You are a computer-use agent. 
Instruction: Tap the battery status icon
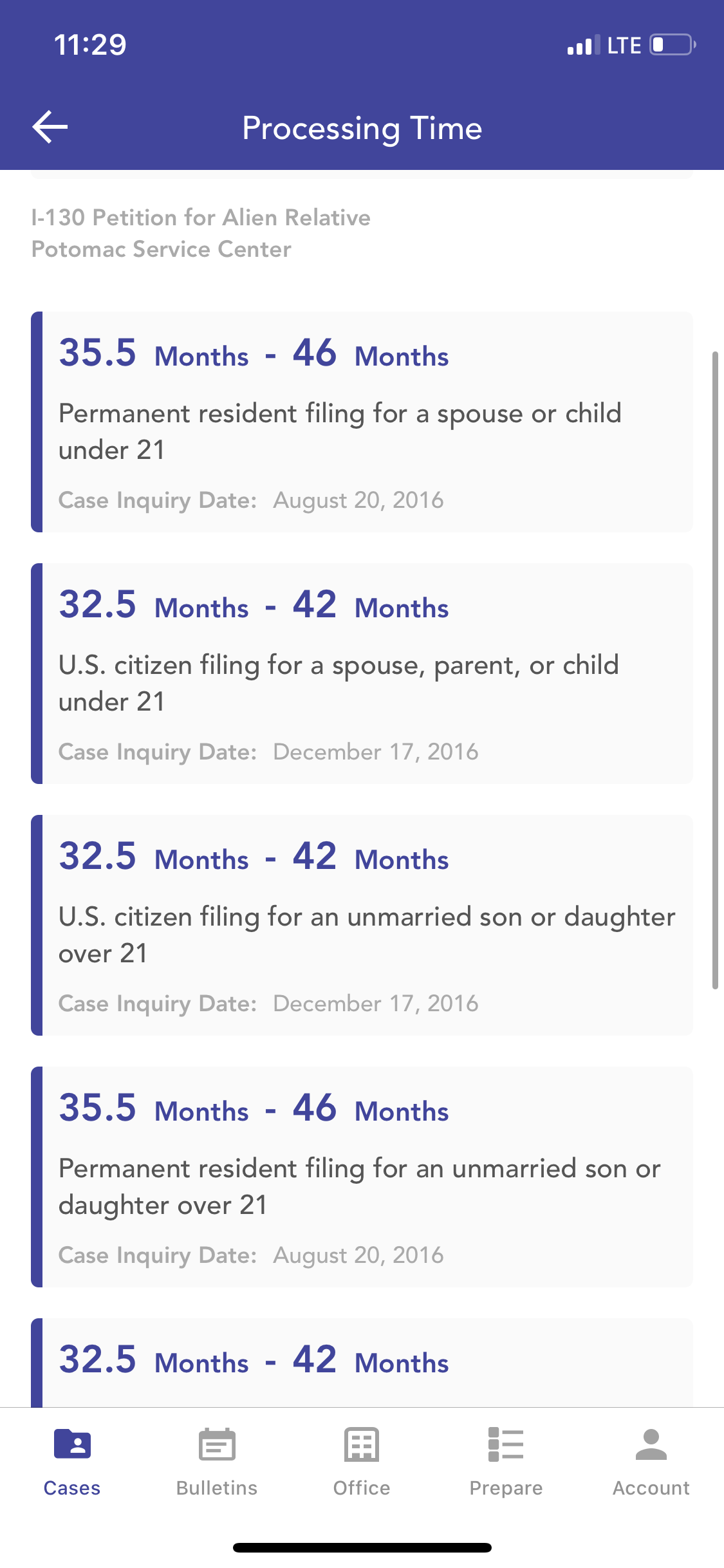(672, 45)
